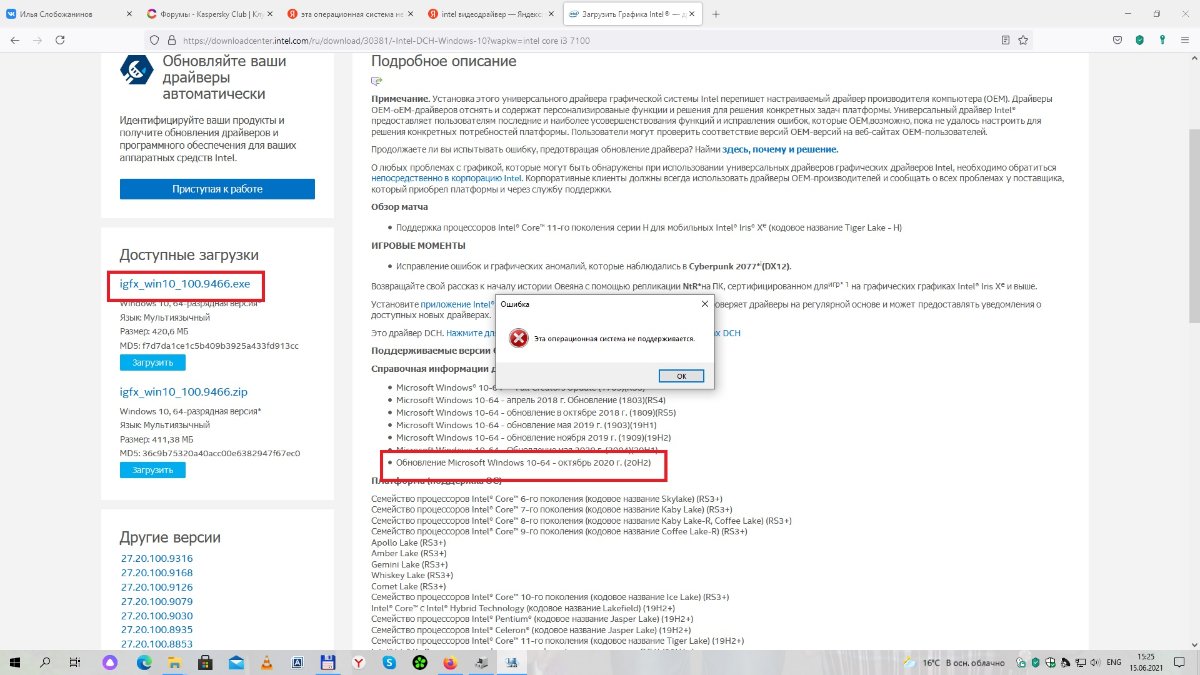Click Windows 10-64 октябрь 2020 (20H2) line
Image resolution: width=1200 pixels, height=675 pixels.
pyautogui.click(x=524, y=464)
